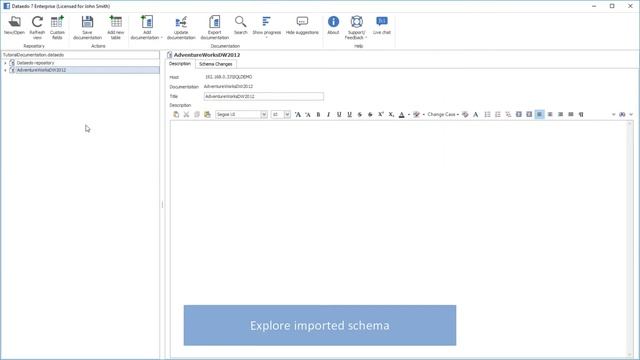Image resolution: width=640 pixels, height=360 pixels.
Task: Open the highlight color dropdown arrow
Action: (x=424, y=115)
